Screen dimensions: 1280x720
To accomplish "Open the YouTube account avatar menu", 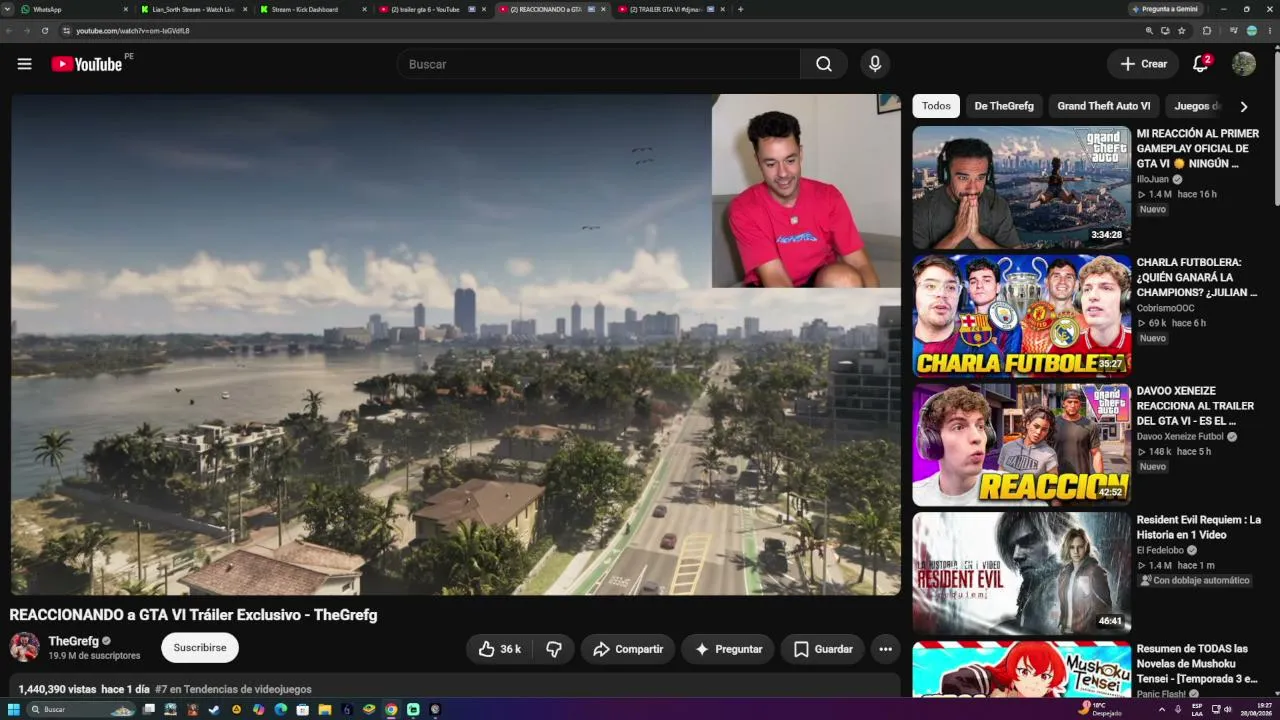I will [1244, 64].
